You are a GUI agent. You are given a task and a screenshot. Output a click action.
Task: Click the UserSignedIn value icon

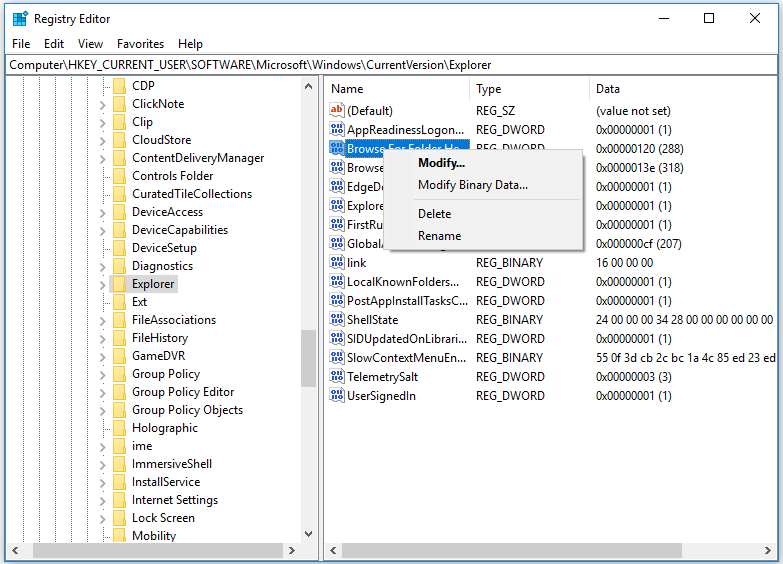click(x=337, y=395)
